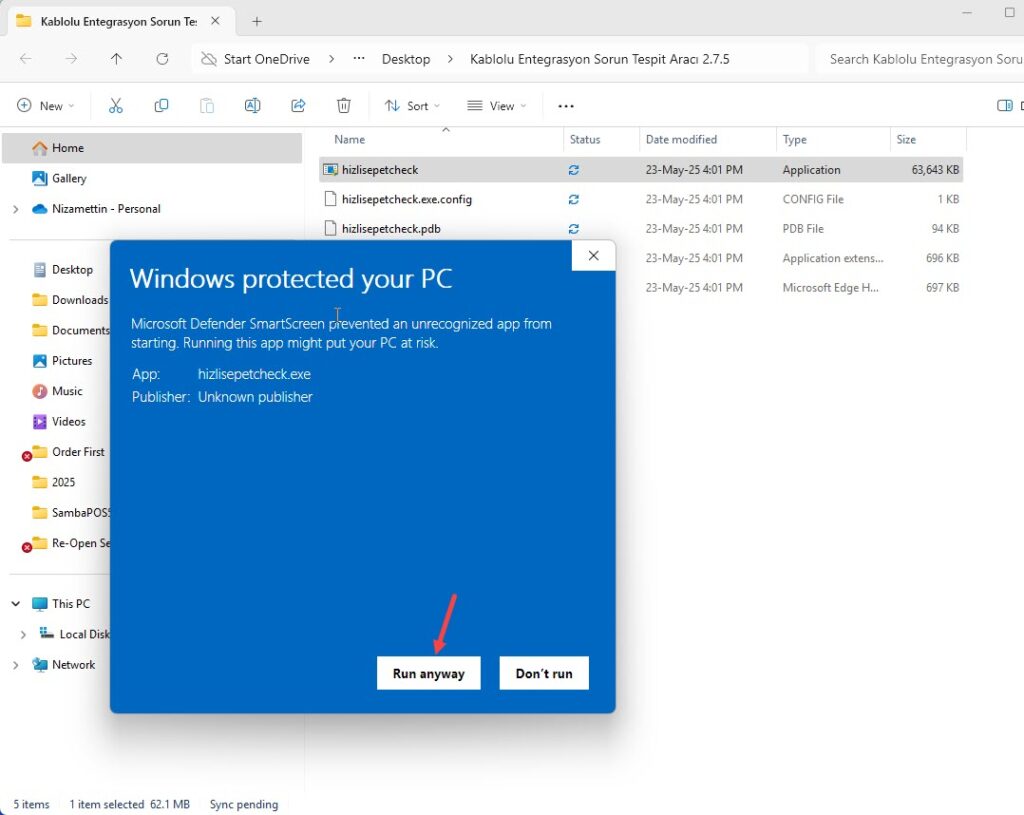Viewport: 1024px width, 815px height.
Task: Click the Delete trash can icon
Action: pyautogui.click(x=344, y=106)
